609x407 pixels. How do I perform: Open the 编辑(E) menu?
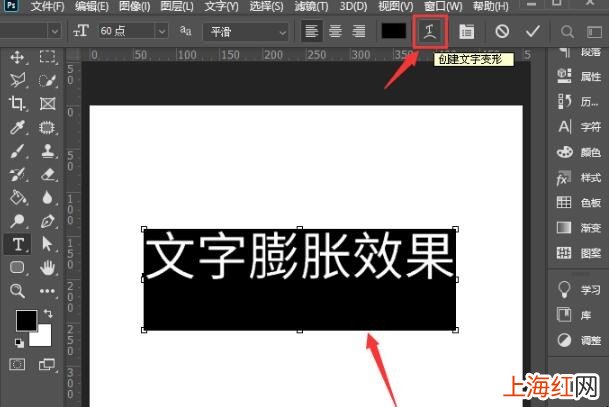coord(92,7)
